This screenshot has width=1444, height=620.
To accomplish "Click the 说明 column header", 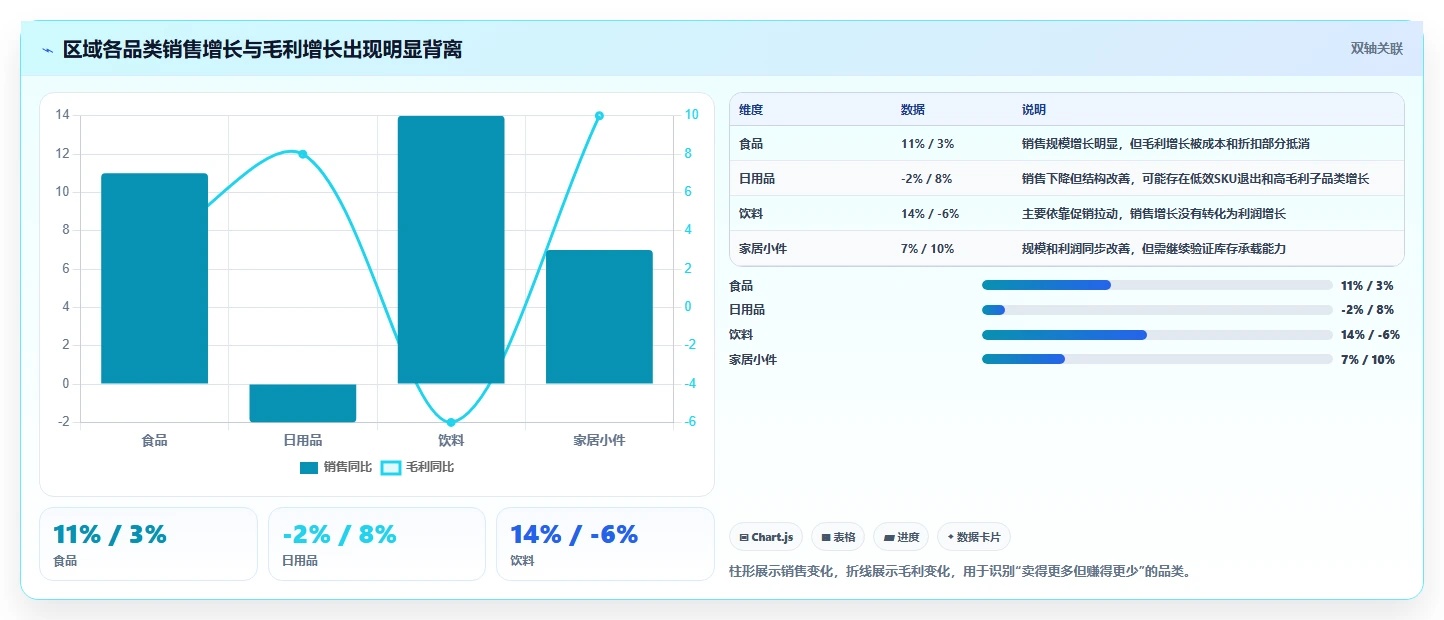I will coord(1034,110).
